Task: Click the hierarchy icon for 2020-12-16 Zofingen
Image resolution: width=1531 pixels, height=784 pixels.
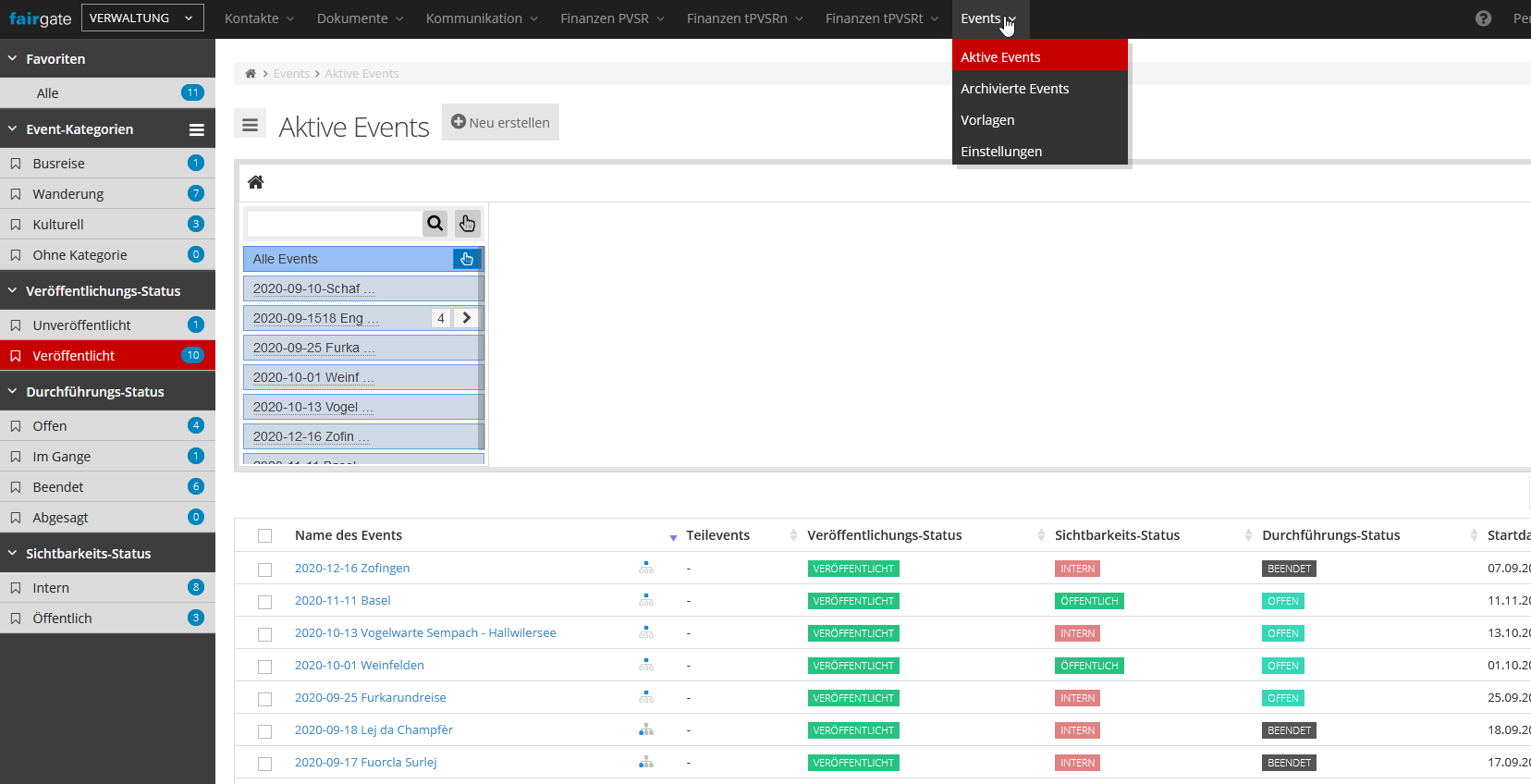Action: click(x=646, y=569)
